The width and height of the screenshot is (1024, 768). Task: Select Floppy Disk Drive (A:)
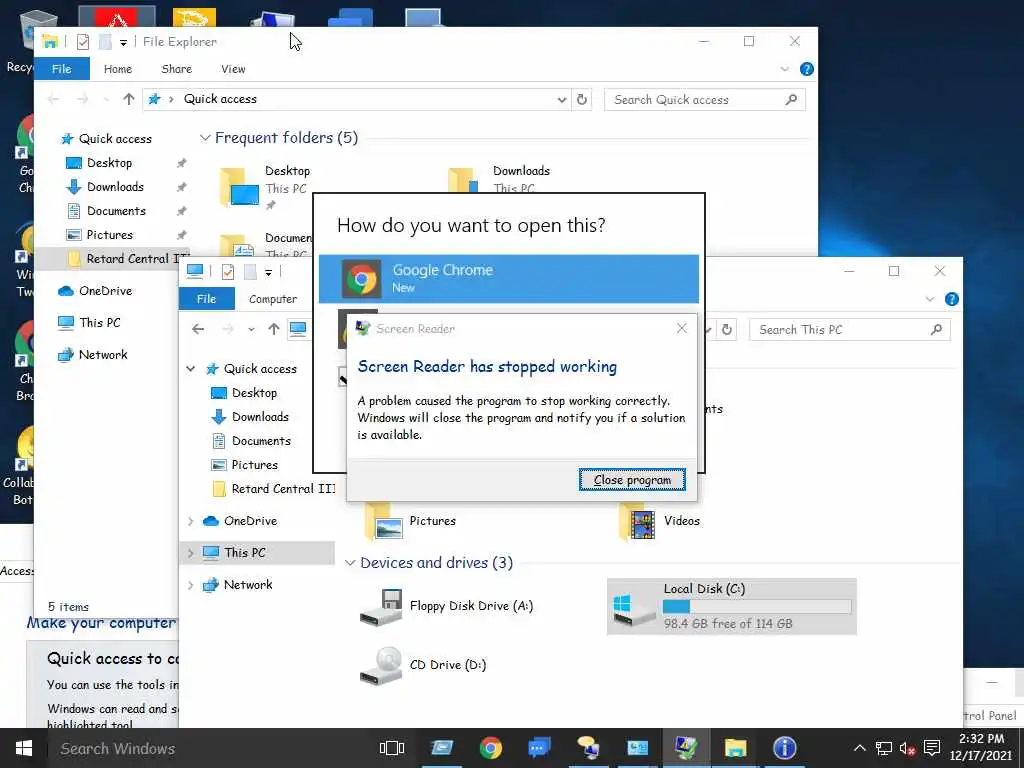pyautogui.click(x=447, y=607)
